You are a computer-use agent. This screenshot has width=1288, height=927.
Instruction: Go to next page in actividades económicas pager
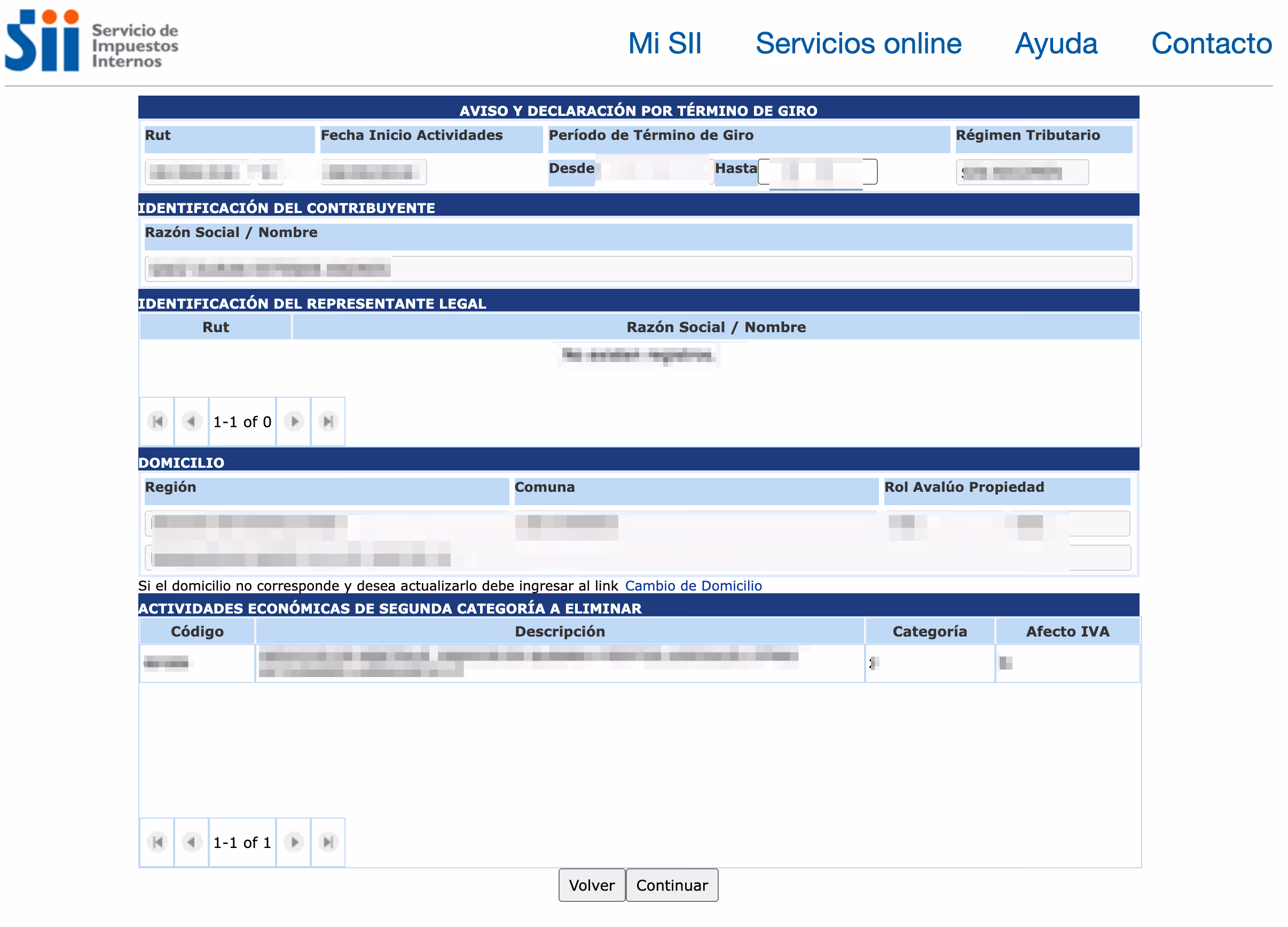click(x=294, y=842)
